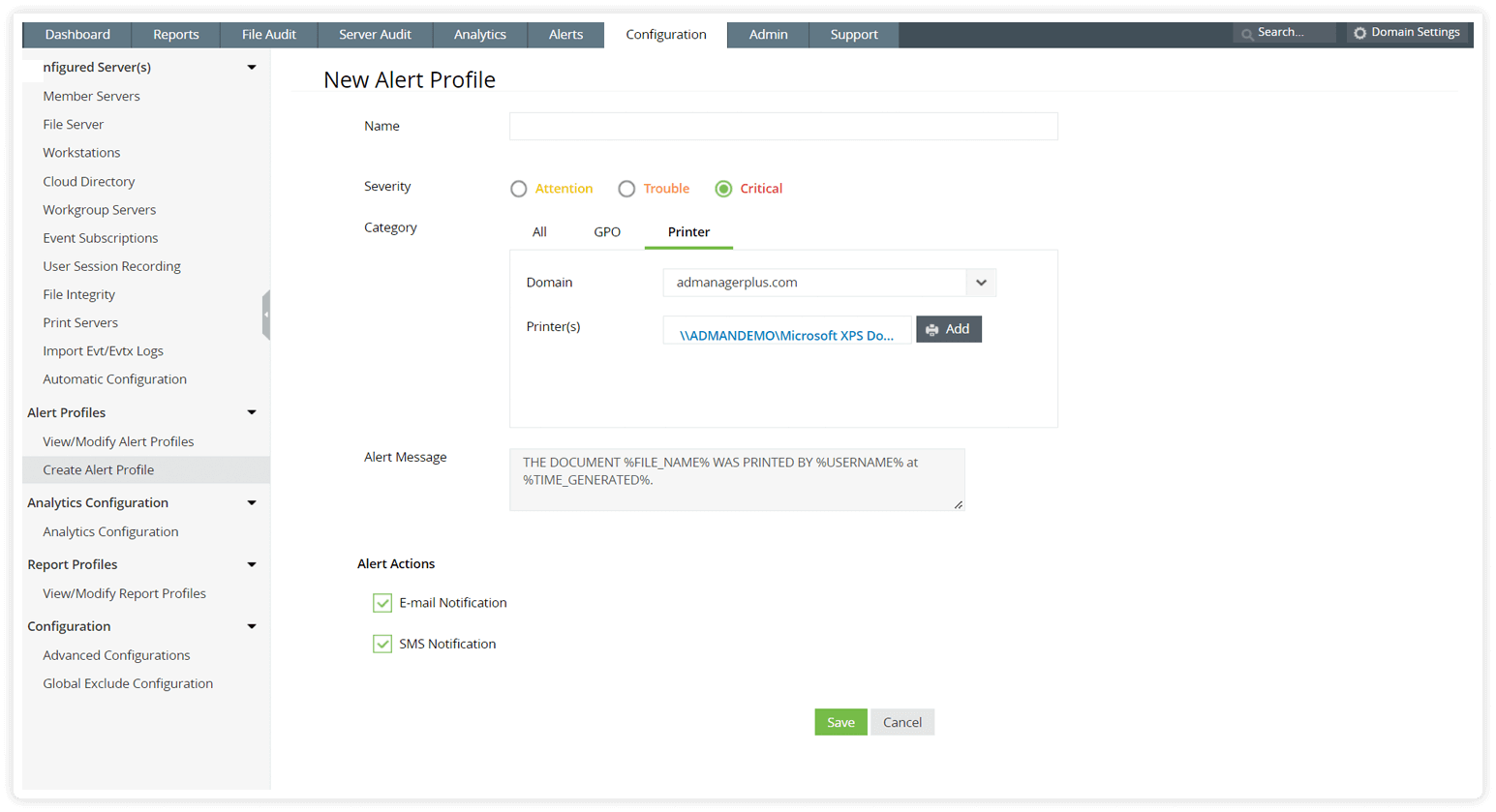Screen dimensions: 1496x812
Task: Open the Domain dropdown list
Action: [981, 283]
